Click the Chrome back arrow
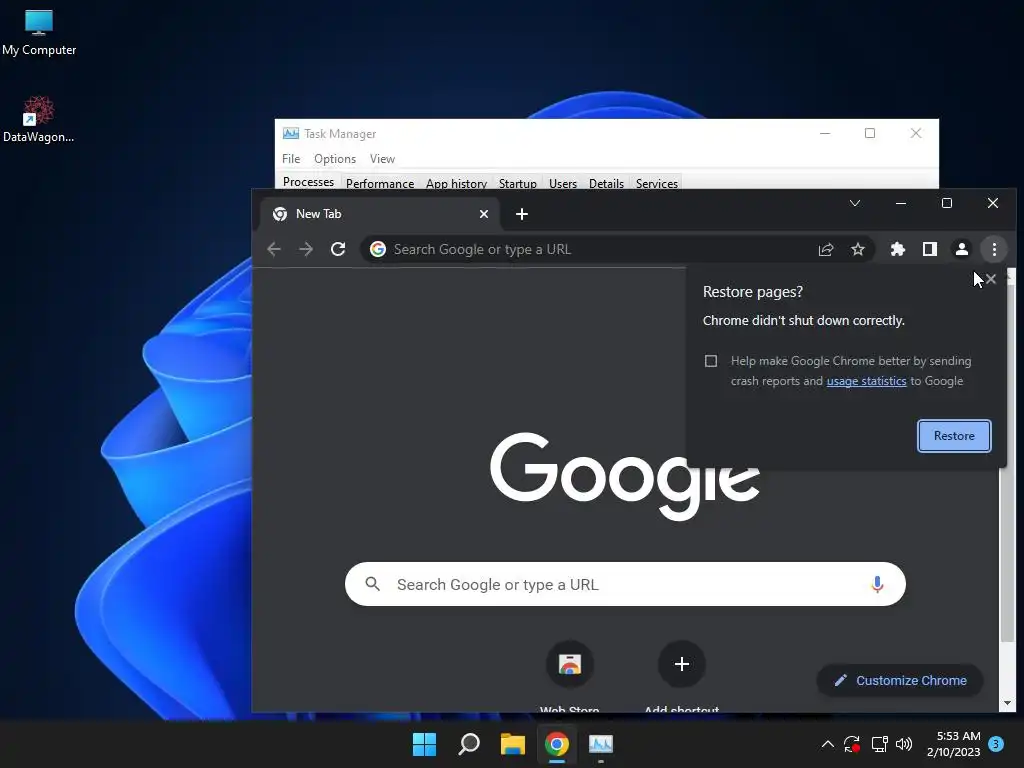1024x768 pixels. 274,249
